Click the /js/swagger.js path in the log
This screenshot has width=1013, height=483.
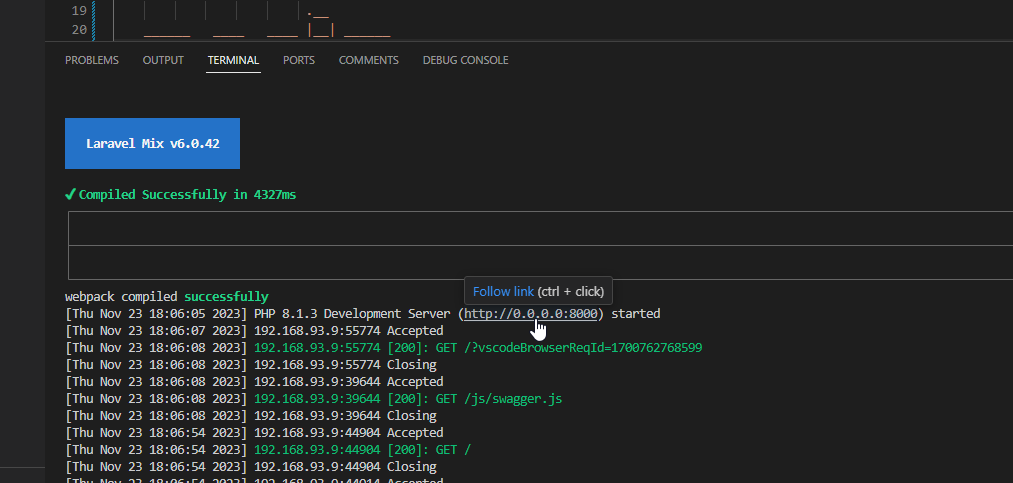pyautogui.click(x=512, y=399)
